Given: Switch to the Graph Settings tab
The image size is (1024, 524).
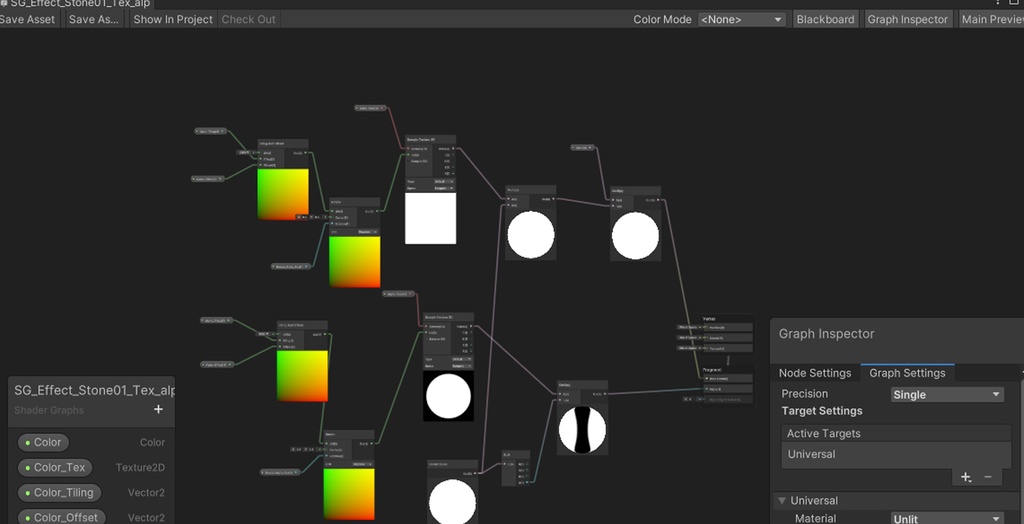Looking at the screenshot, I should [907, 373].
